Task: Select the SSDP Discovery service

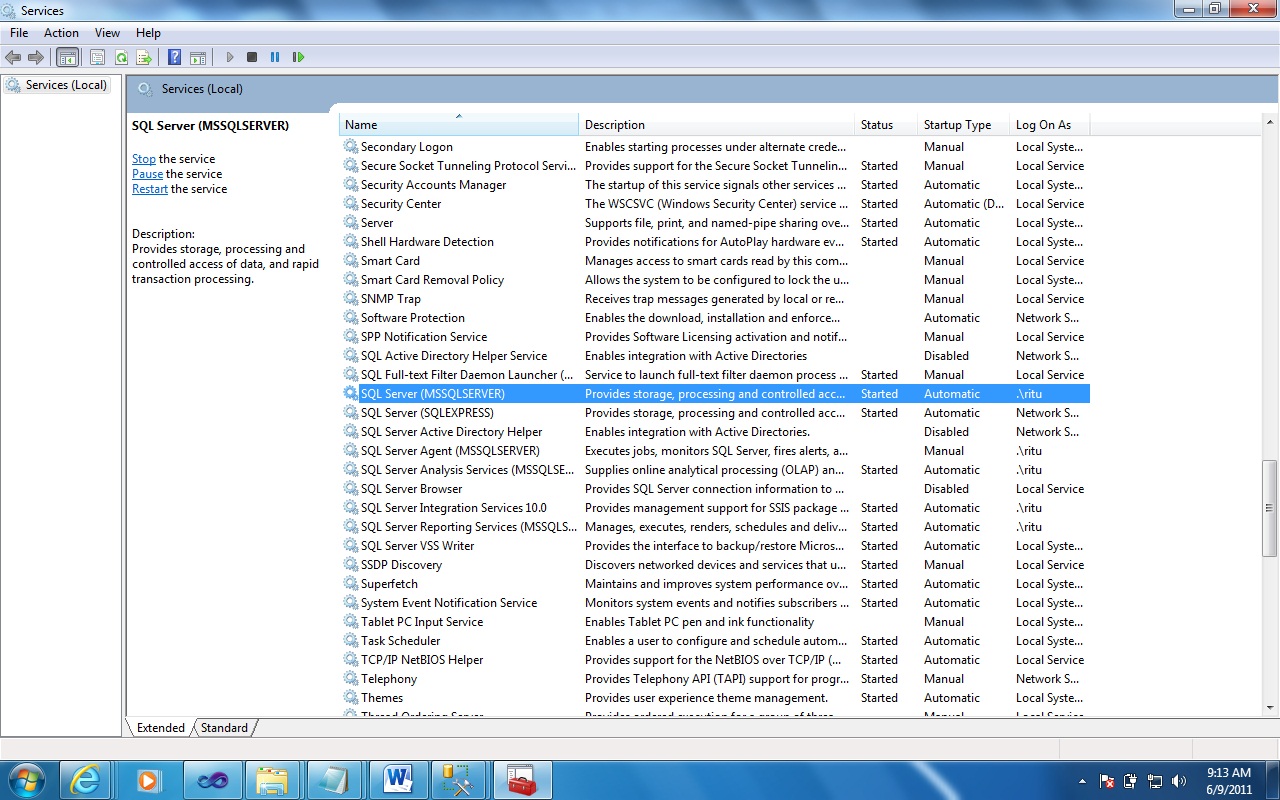Action: [x=714, y=565]
